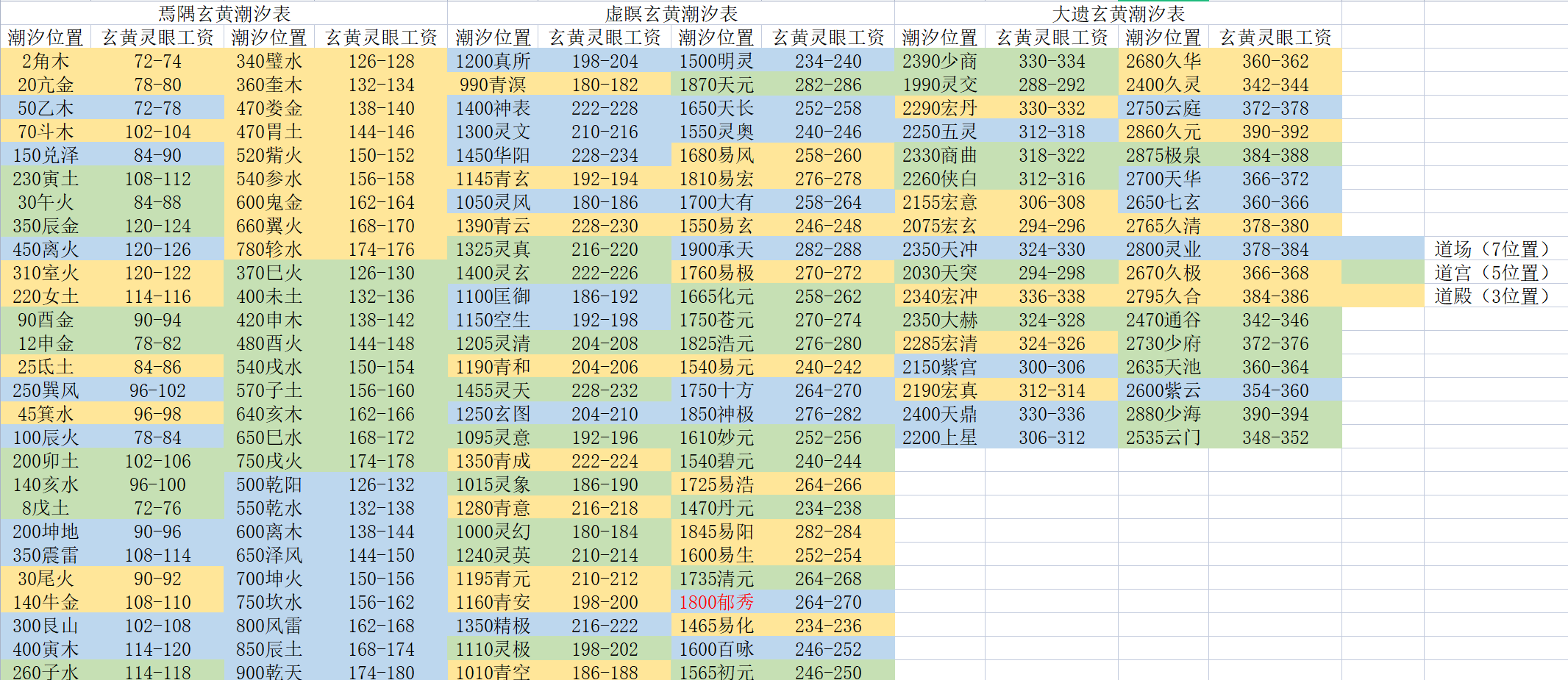Click on 570子土 cell

click(x=269, y=390)
